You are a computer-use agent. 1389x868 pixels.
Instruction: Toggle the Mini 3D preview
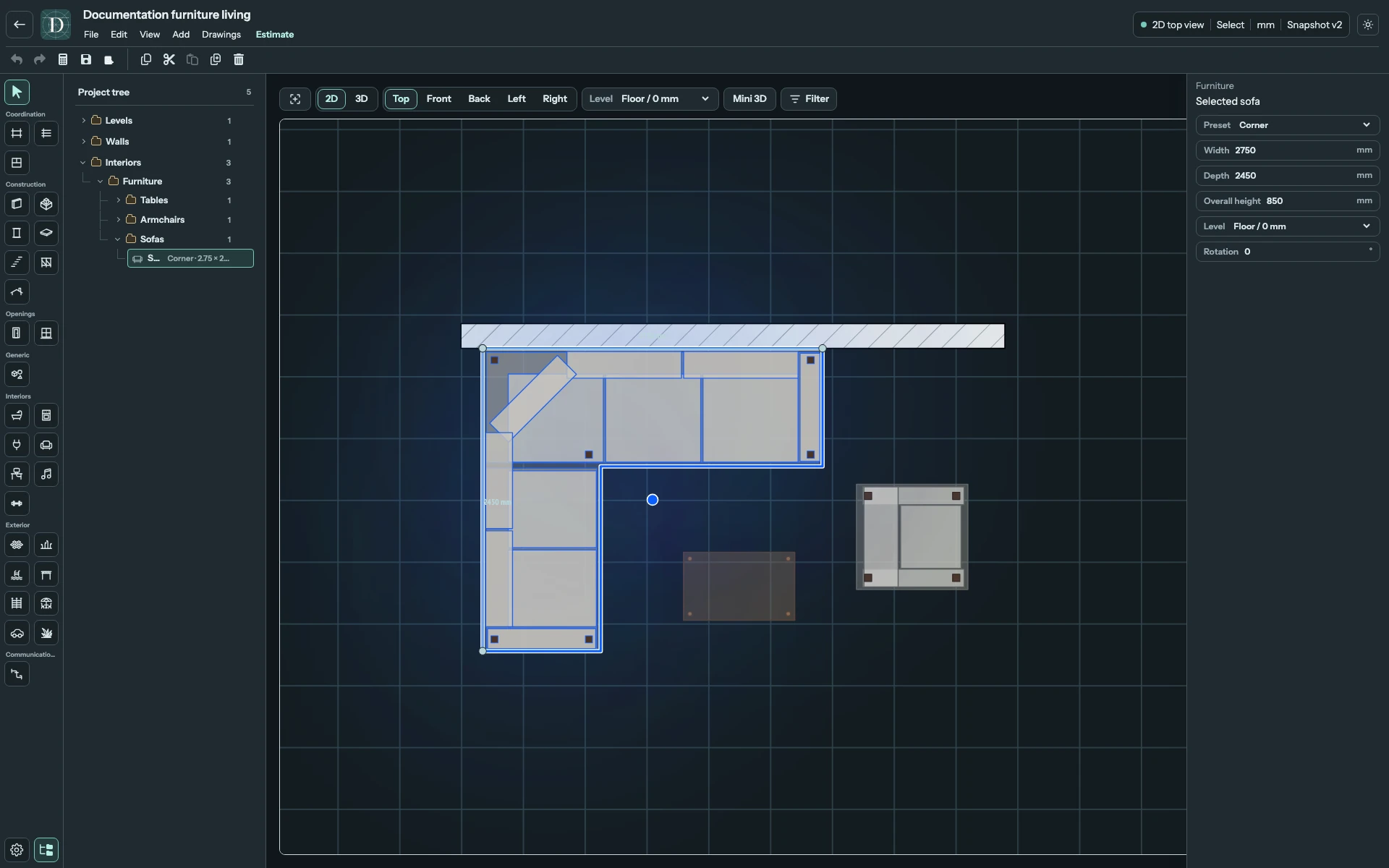pyautogui.click(x=749, y=99)
